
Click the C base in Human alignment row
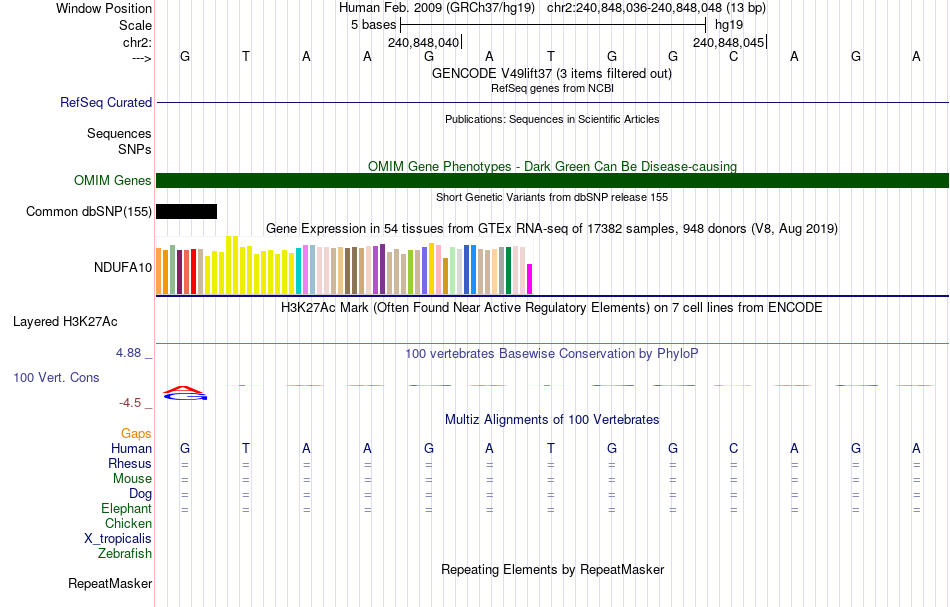point(734,448)
